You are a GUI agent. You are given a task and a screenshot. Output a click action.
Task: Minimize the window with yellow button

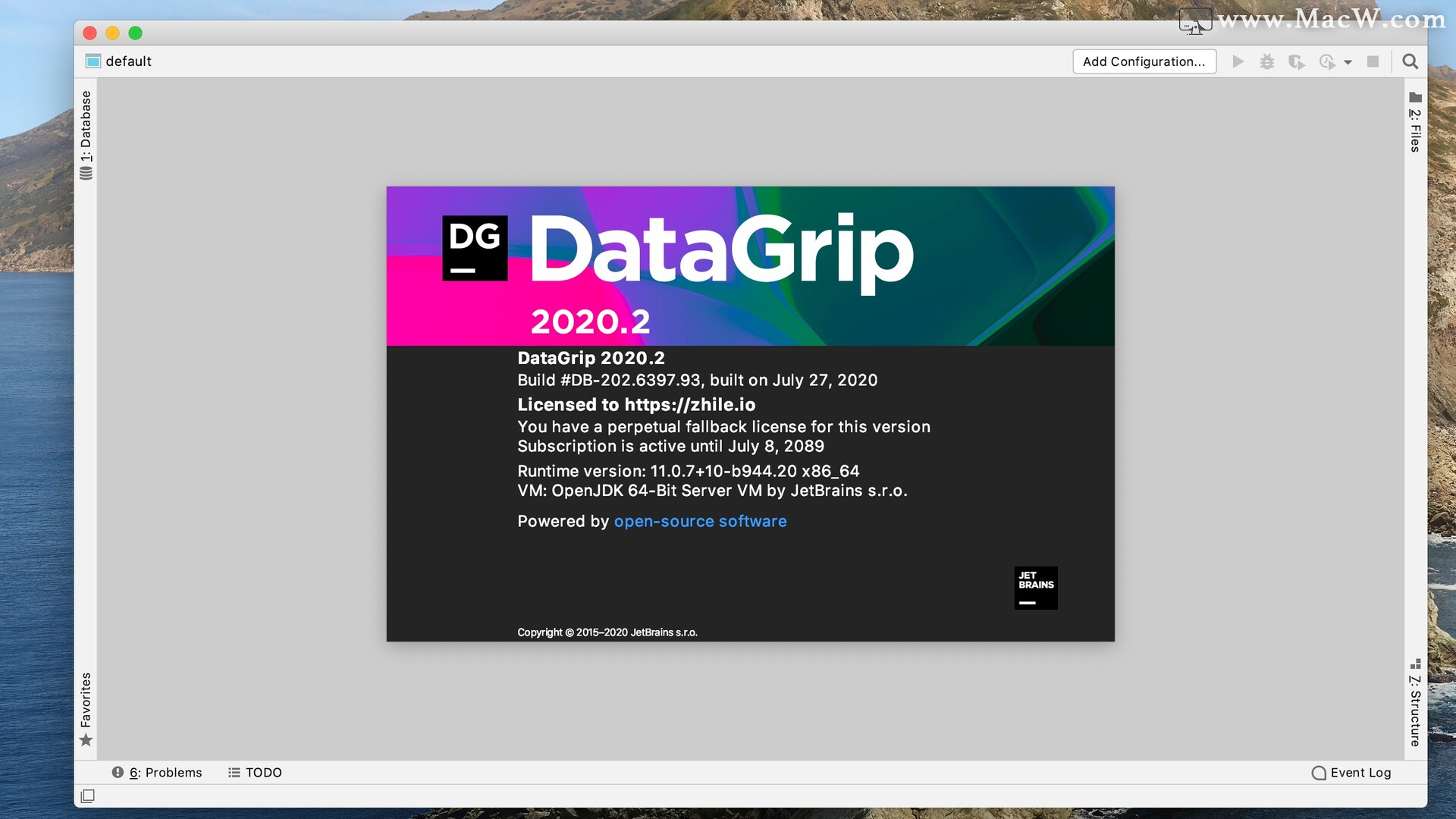point(112,33)
